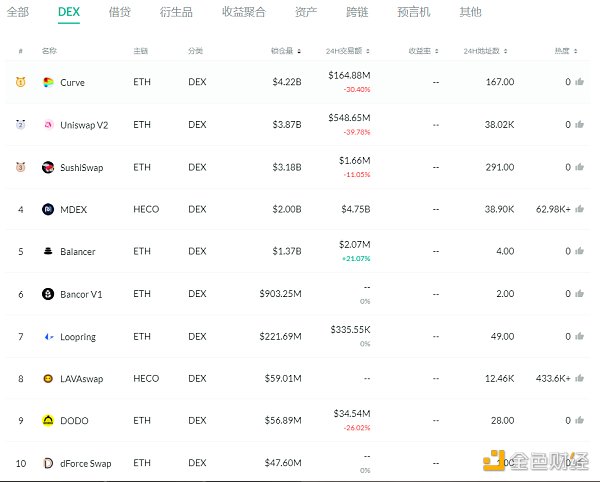Image resolution: width=600 pixels, height=482 pixels.
Task: Click the DODO logo icon
Action: (x=48, y=421)
